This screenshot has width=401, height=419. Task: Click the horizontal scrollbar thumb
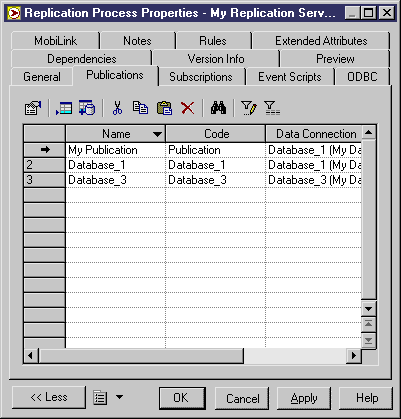tap(141, 356)
